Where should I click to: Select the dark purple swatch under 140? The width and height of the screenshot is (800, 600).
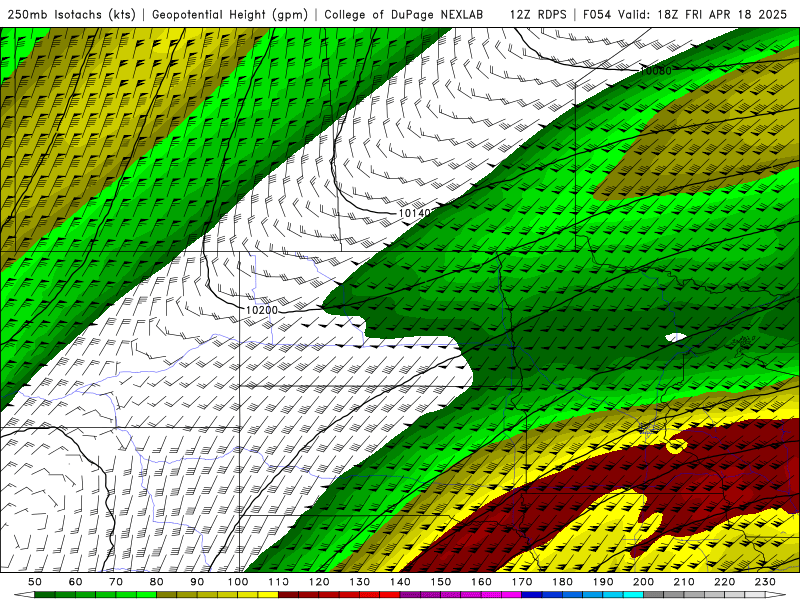tap(410, 595)
